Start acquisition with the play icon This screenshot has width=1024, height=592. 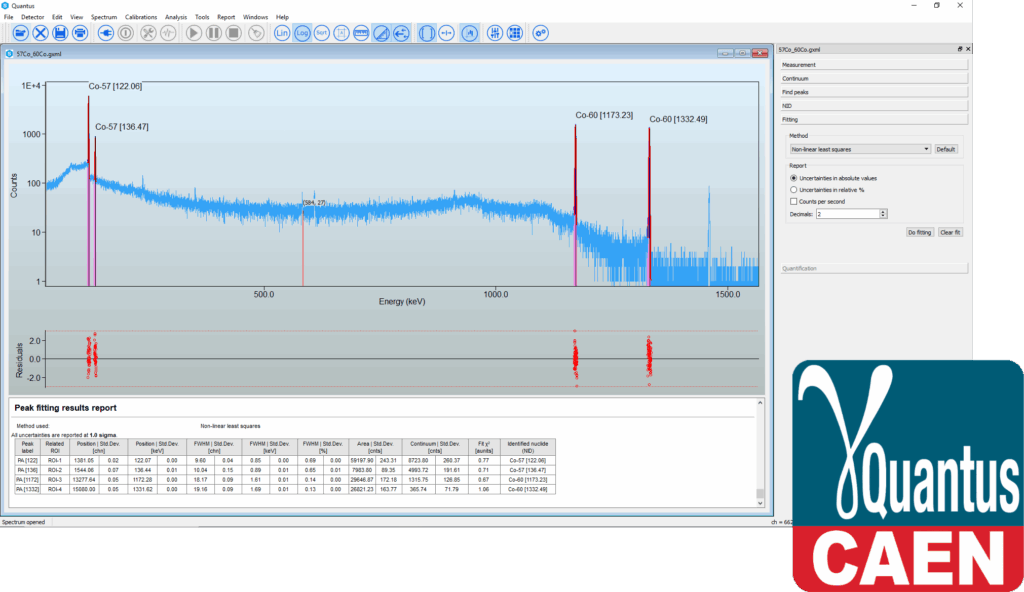[x=193, y=33]
